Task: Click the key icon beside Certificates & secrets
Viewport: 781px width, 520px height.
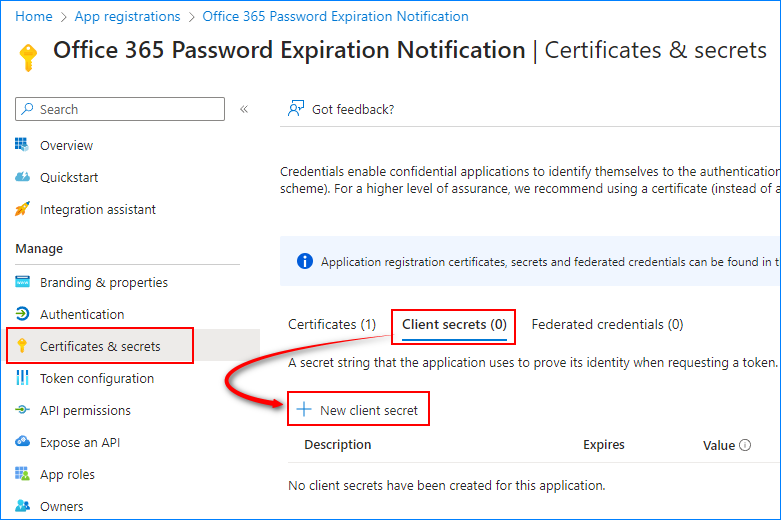Action: (22, 346)
